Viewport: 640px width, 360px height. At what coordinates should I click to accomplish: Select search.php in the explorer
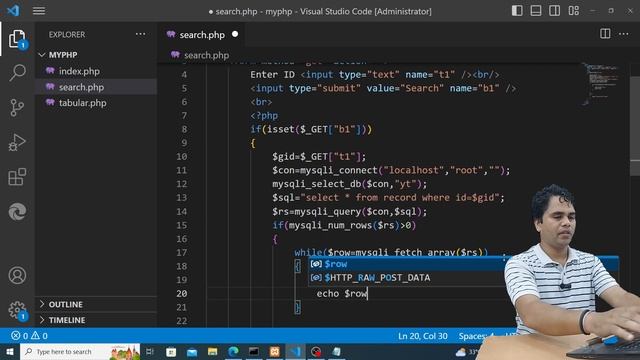click(x=96, y=87)
